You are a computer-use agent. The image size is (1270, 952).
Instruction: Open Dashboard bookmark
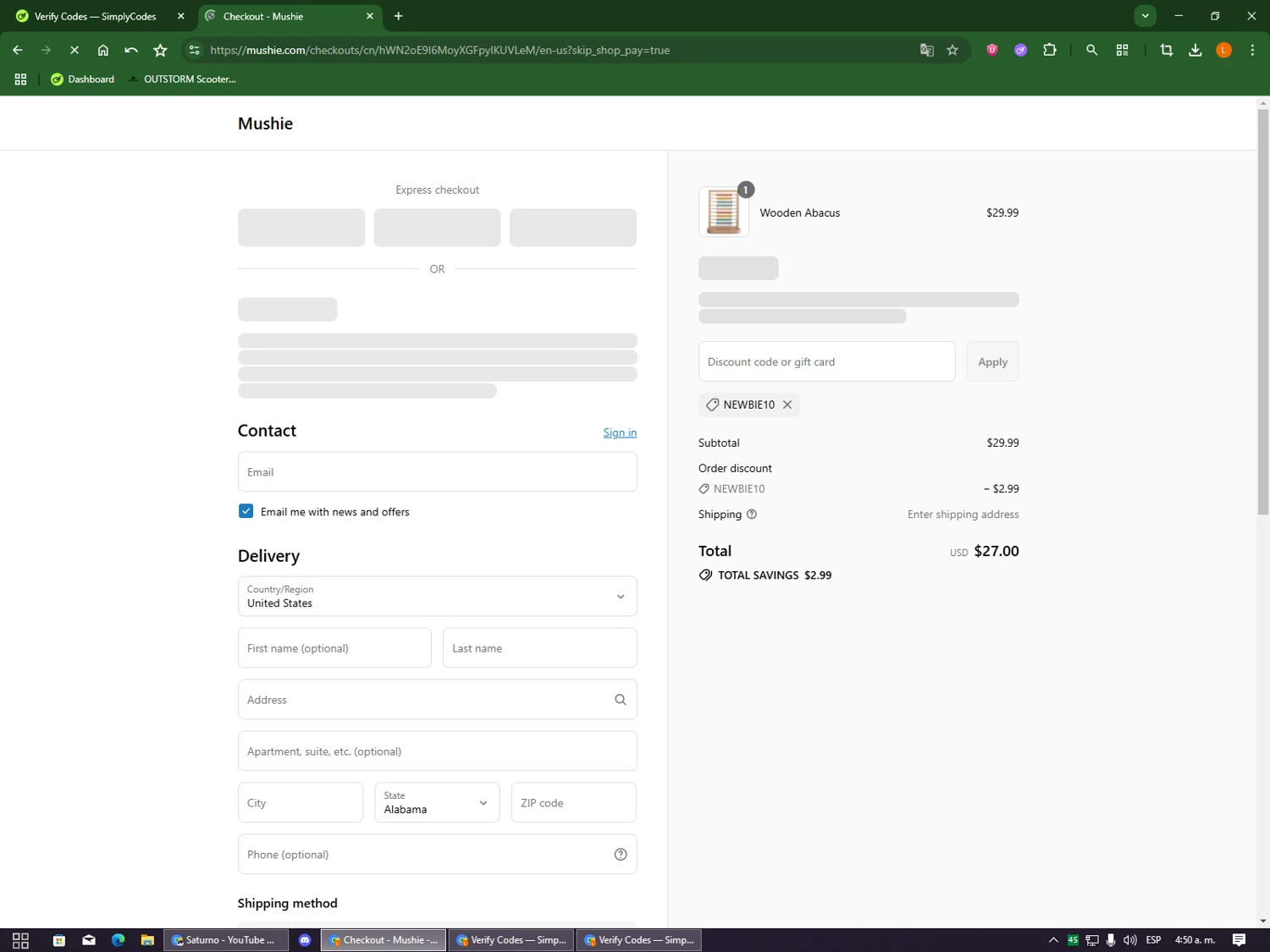pos(82,79)
